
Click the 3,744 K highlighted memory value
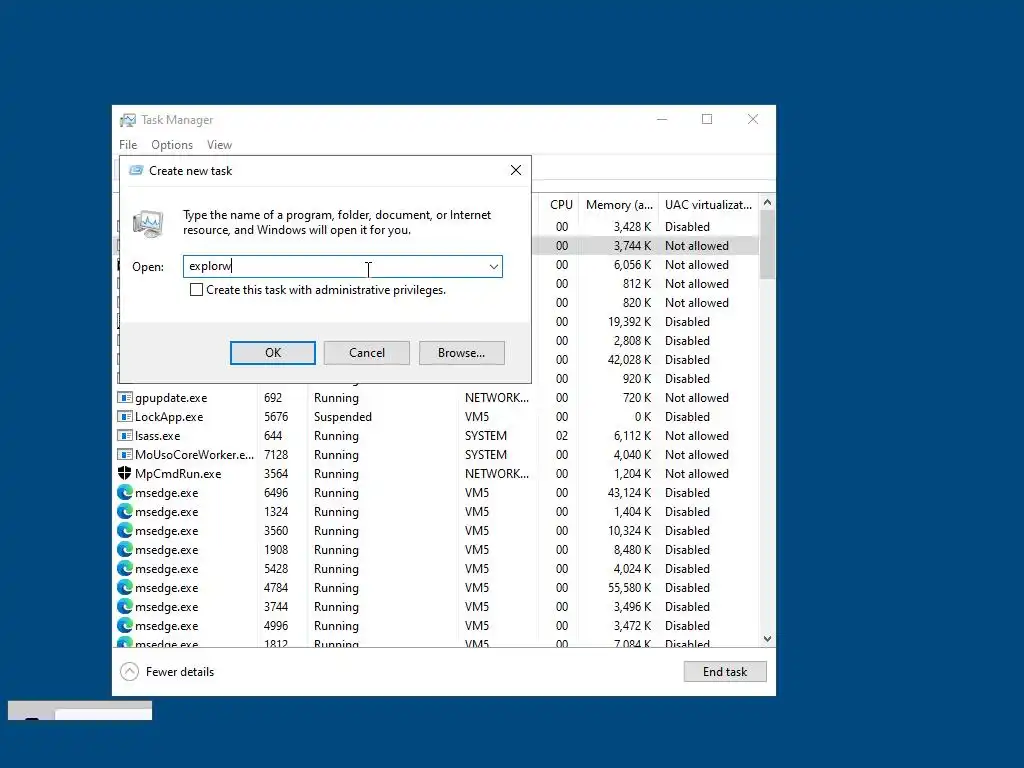(632, 246)
